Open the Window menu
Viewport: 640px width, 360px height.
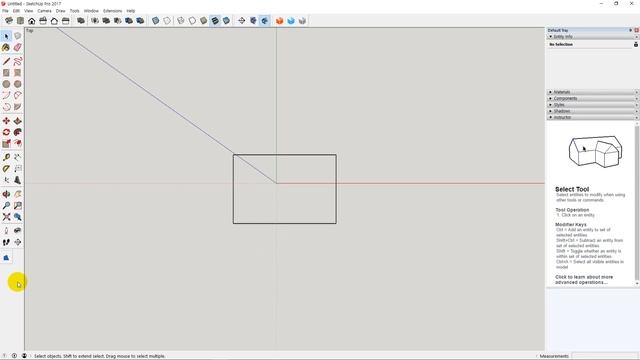(x=91, y=11)
